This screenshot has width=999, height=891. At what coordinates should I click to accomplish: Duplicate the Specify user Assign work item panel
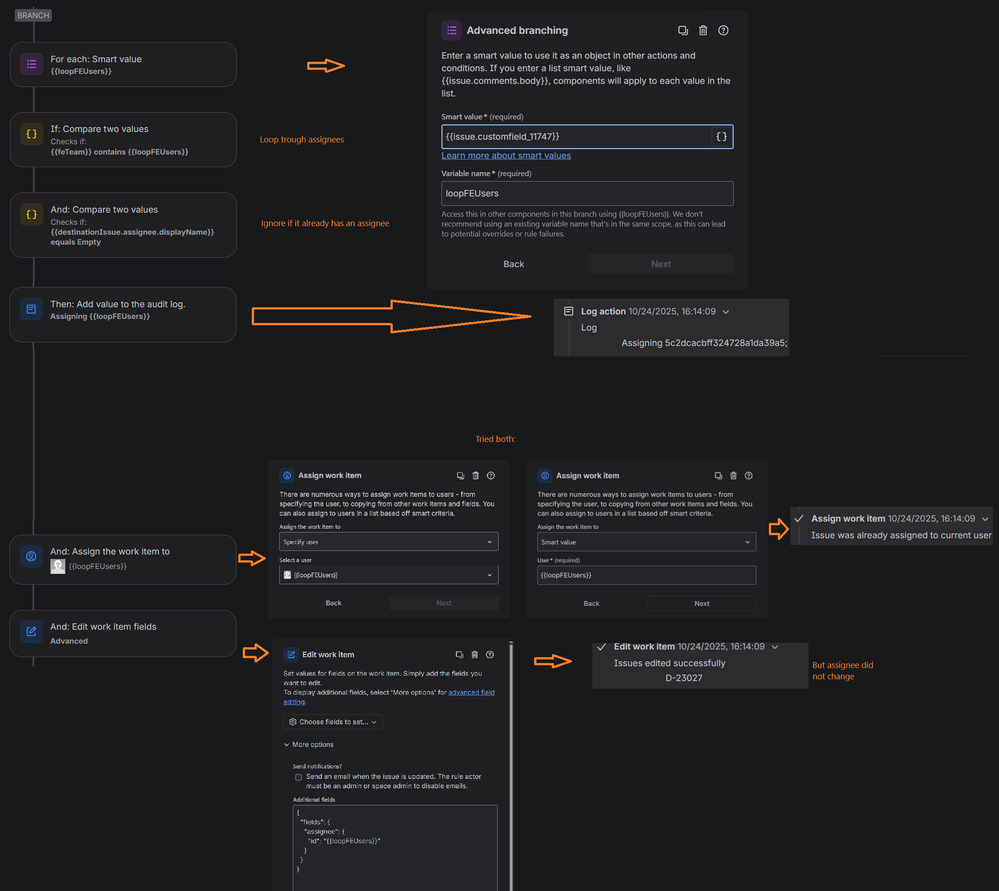pyautogui.click(x=461, y=475)
